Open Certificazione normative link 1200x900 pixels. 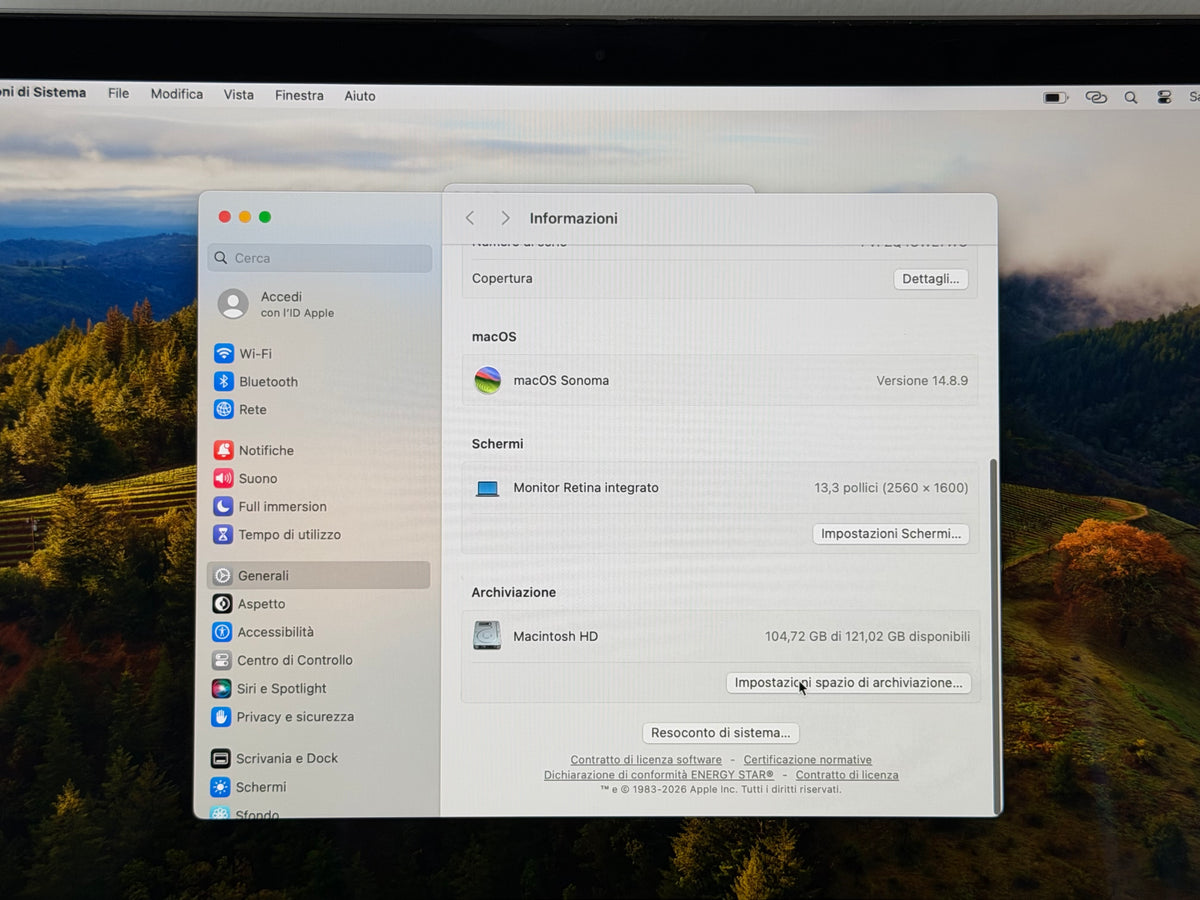tap(808, 760)
